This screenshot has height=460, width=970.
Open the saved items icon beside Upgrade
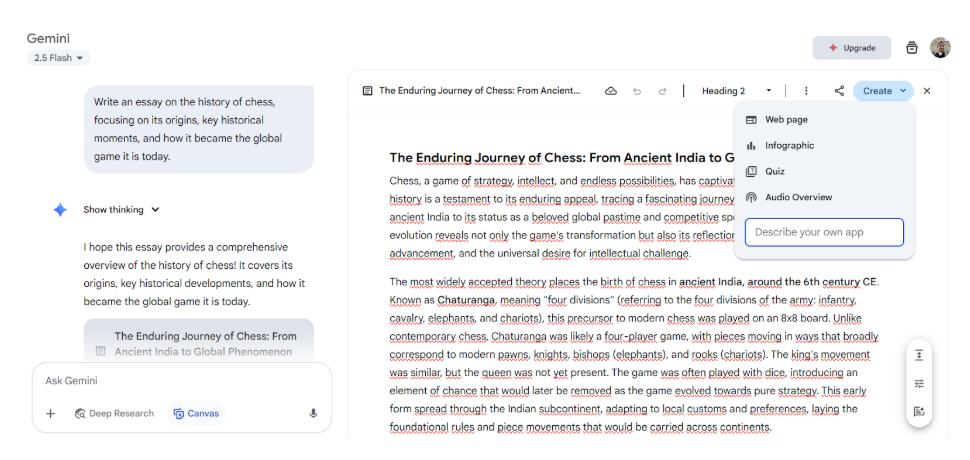[x=911, y=47]
